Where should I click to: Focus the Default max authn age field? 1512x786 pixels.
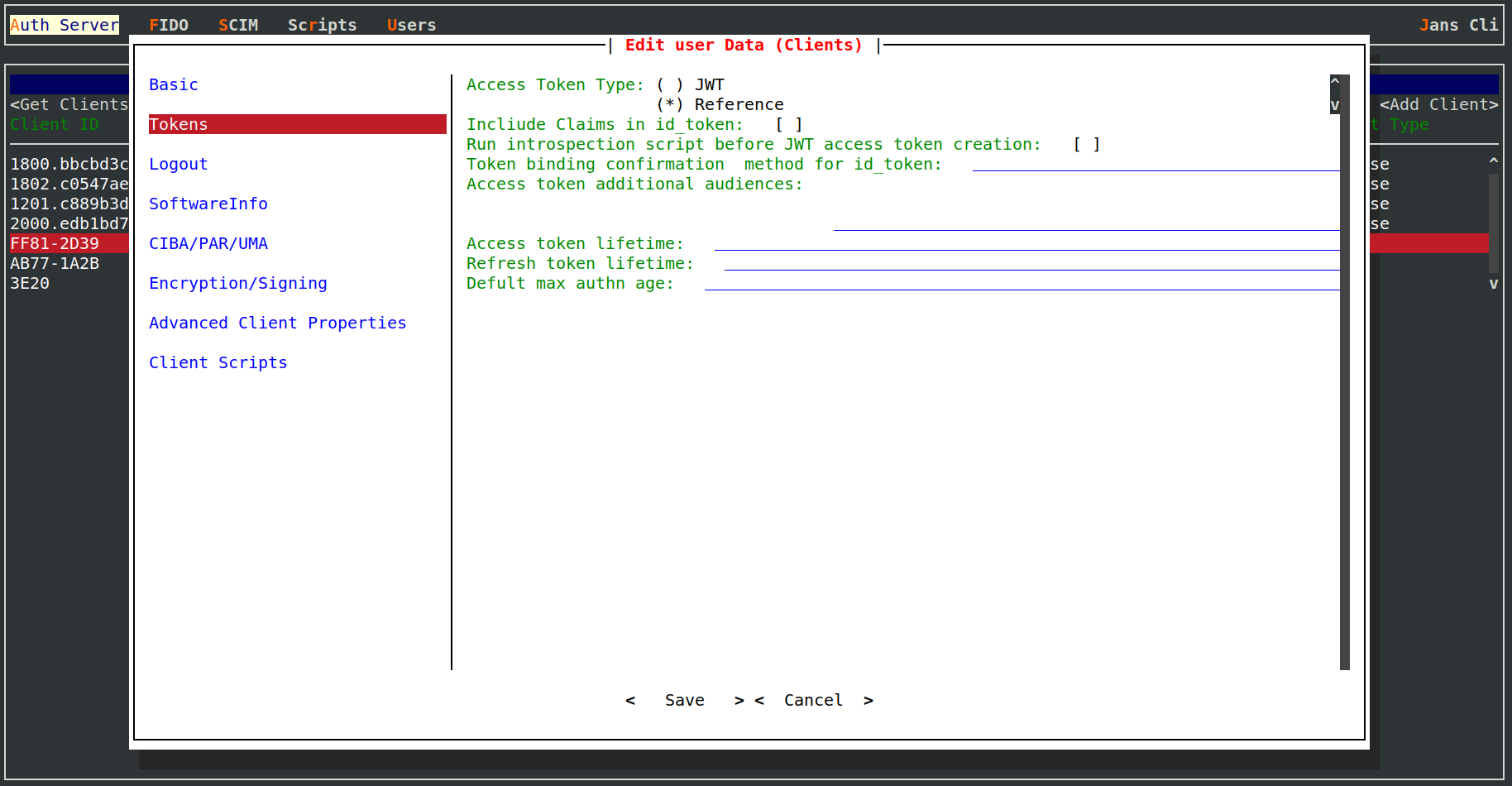click(x=1021, y=284)
